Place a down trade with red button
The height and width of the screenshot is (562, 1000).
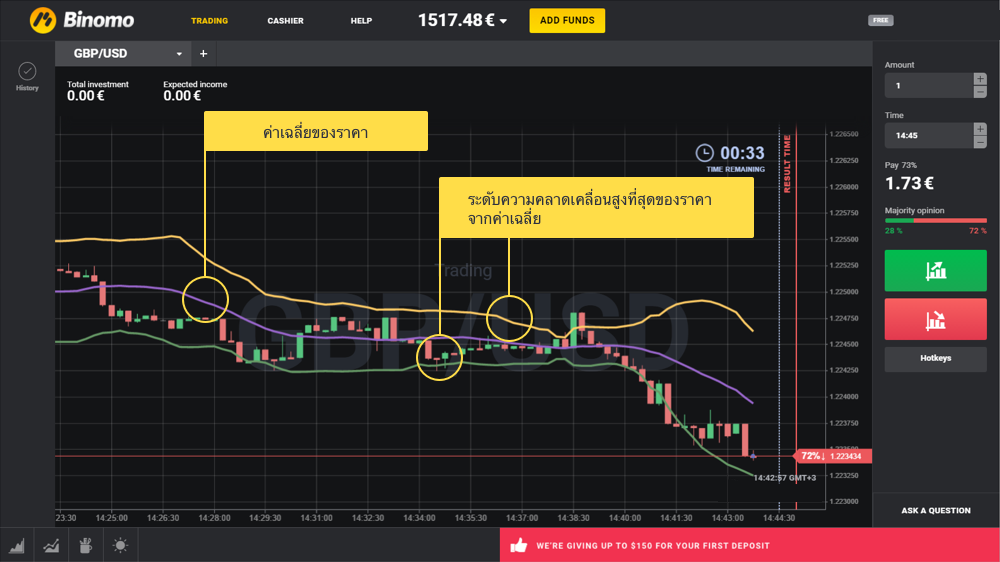[x=935, y=320]
